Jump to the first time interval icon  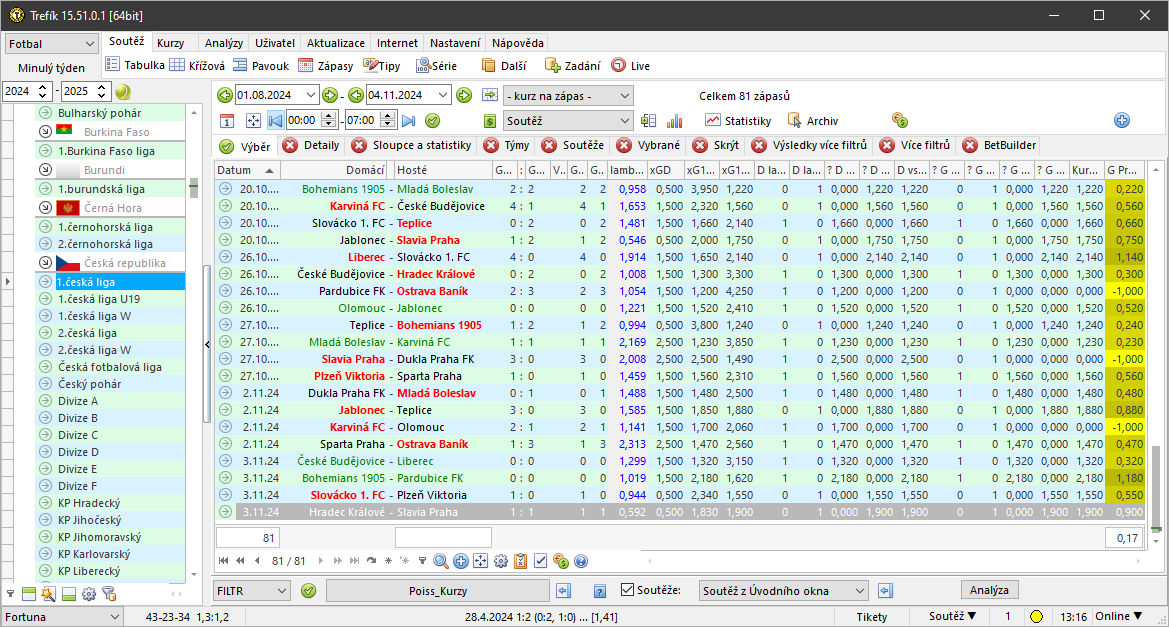[276, 121]
